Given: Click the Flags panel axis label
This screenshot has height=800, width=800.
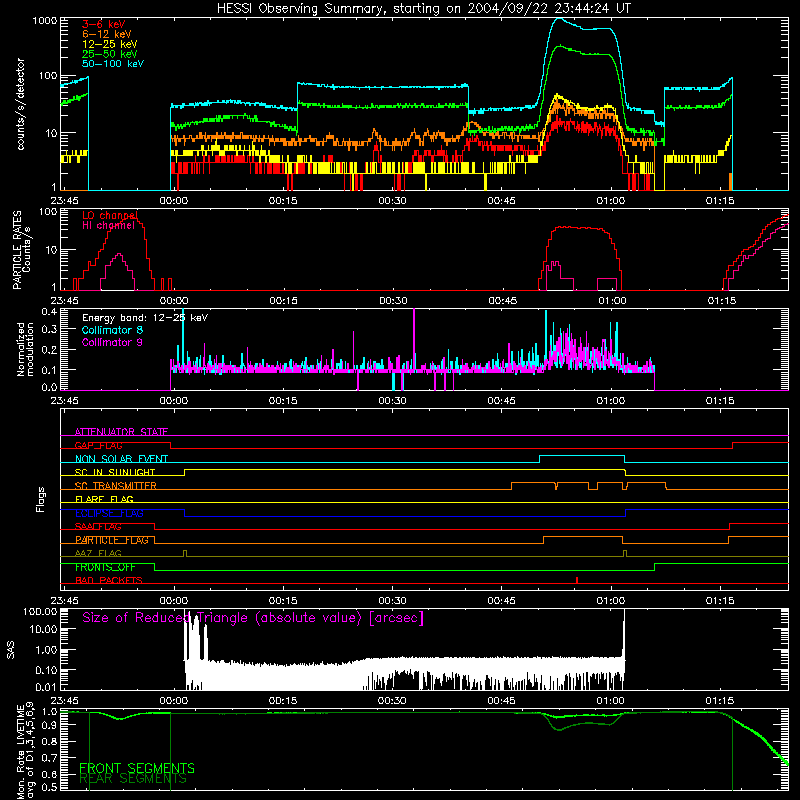Looking at the screenshot, I should tap(40, 499).
